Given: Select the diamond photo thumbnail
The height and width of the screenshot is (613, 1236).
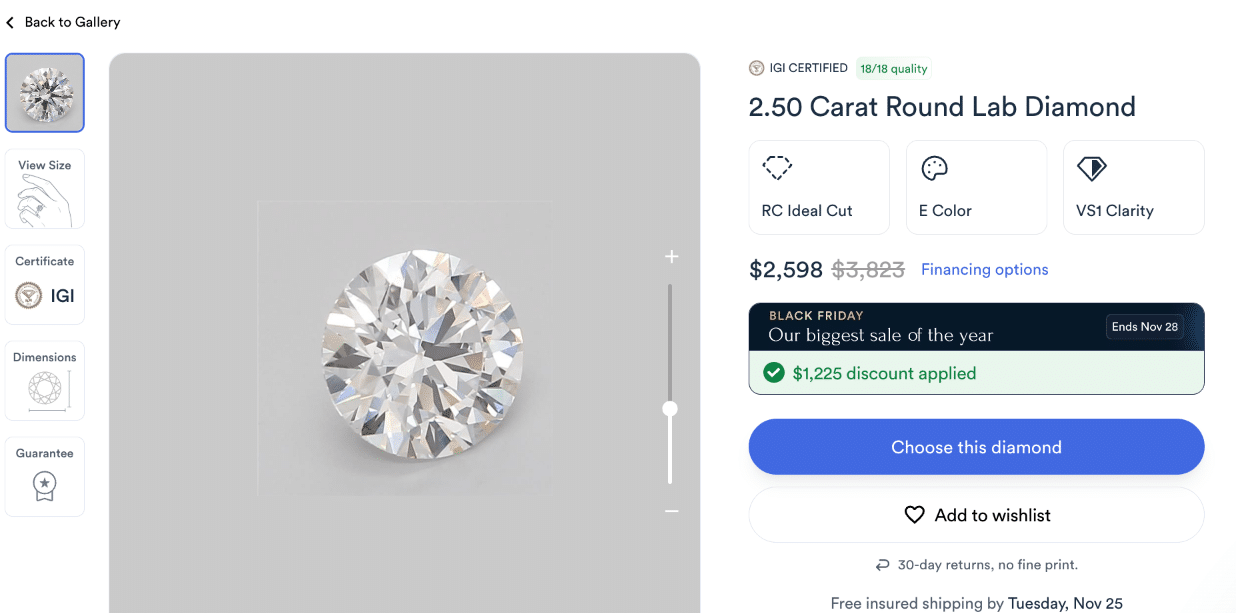Looking at the screenshot, I should click(x=44, y=91).
